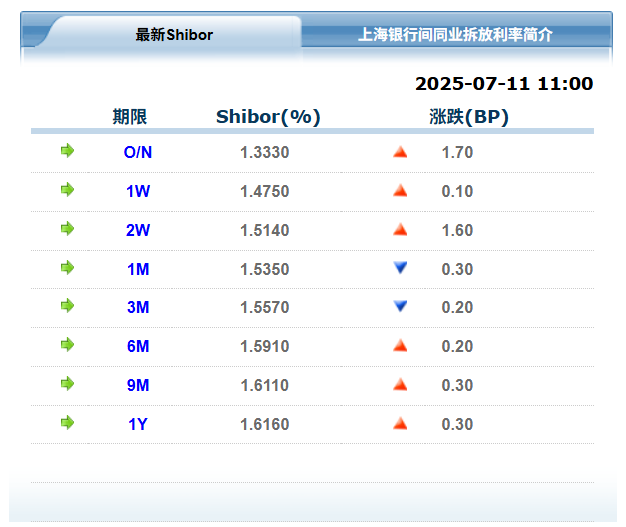Select the Shibor rate 1.6110

pos(265,385)
